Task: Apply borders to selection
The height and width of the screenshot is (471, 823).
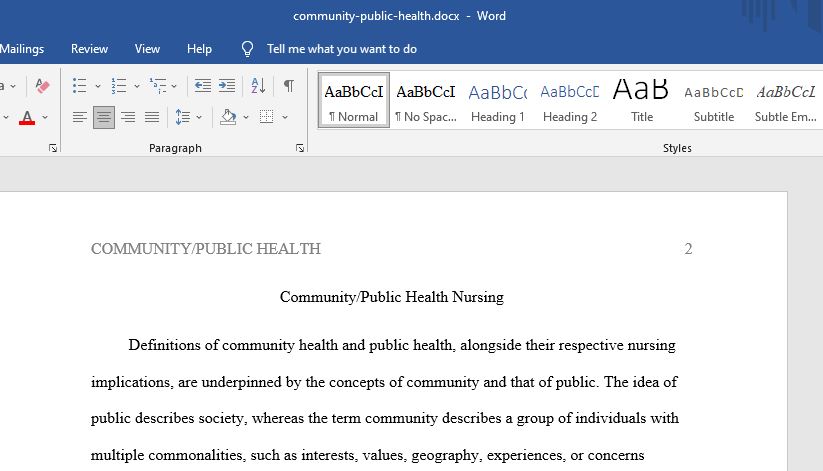Action: tap(267, 117)
